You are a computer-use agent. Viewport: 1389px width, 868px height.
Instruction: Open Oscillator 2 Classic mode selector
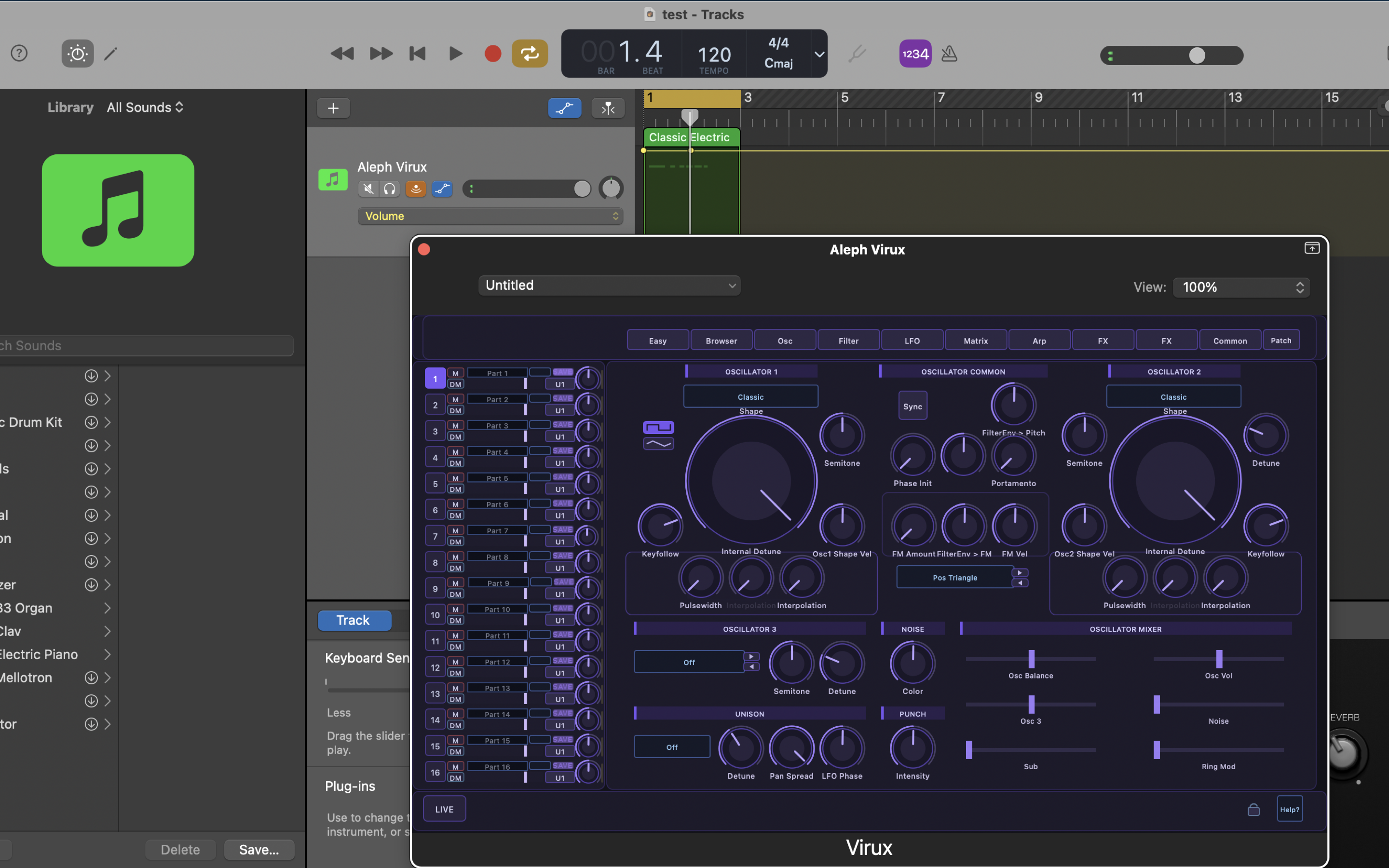(1173, 397)
